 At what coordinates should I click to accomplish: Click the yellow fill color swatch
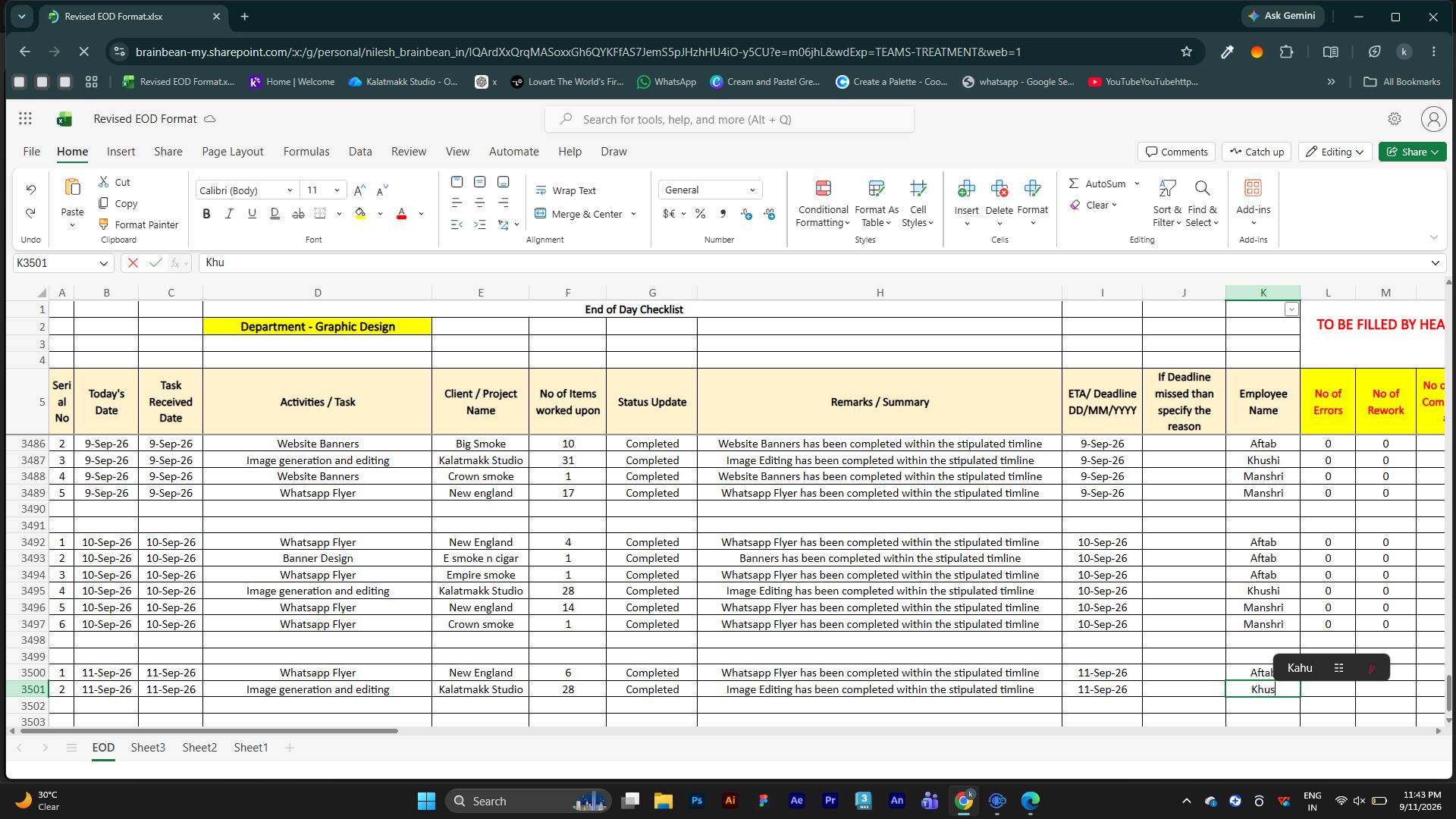[360, 214]
